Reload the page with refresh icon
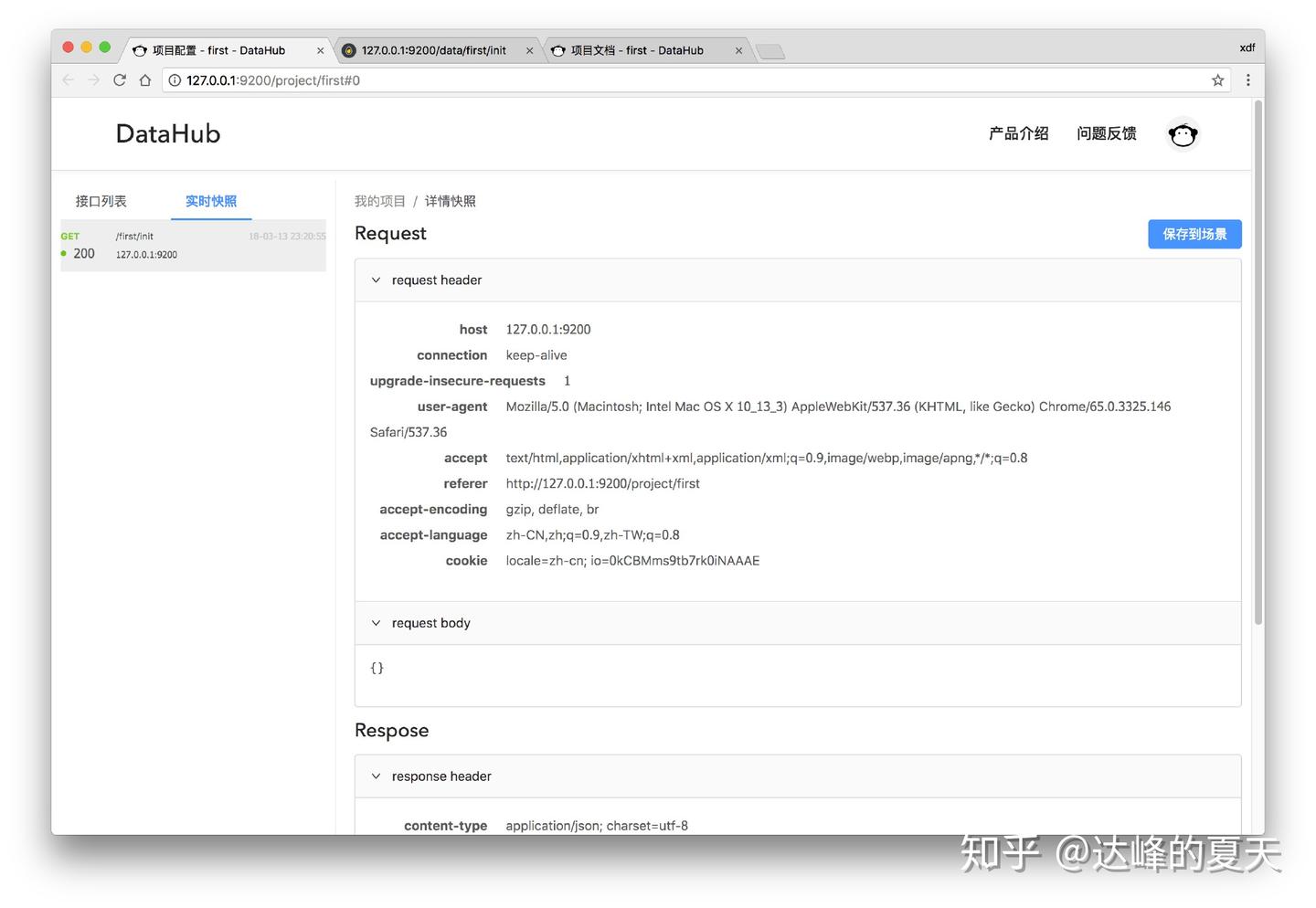 click(x=120, y=80)
